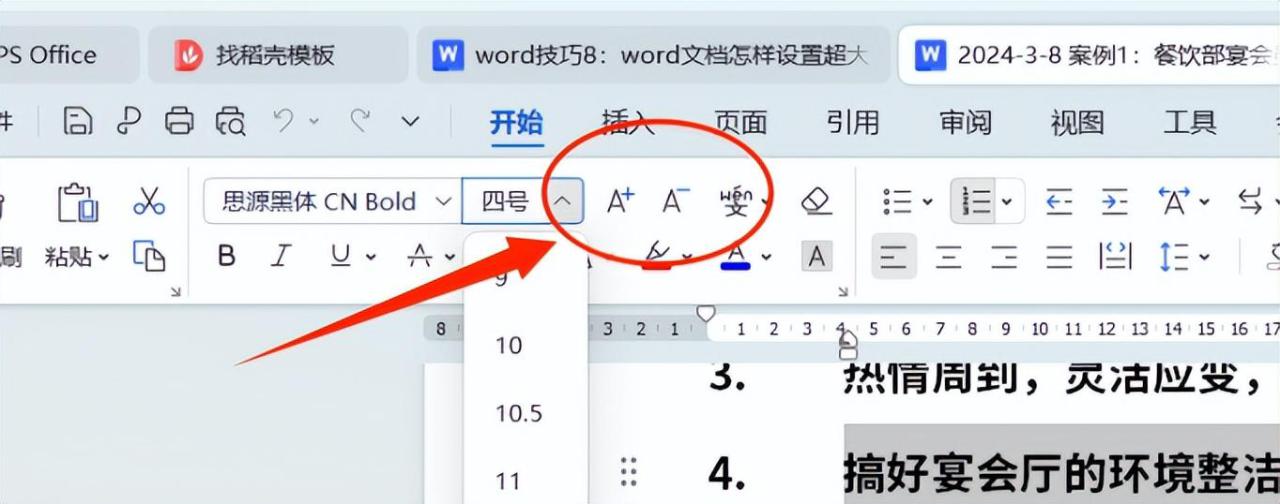
Task: Decrease font size with A- icon
Action: (677, 201)
